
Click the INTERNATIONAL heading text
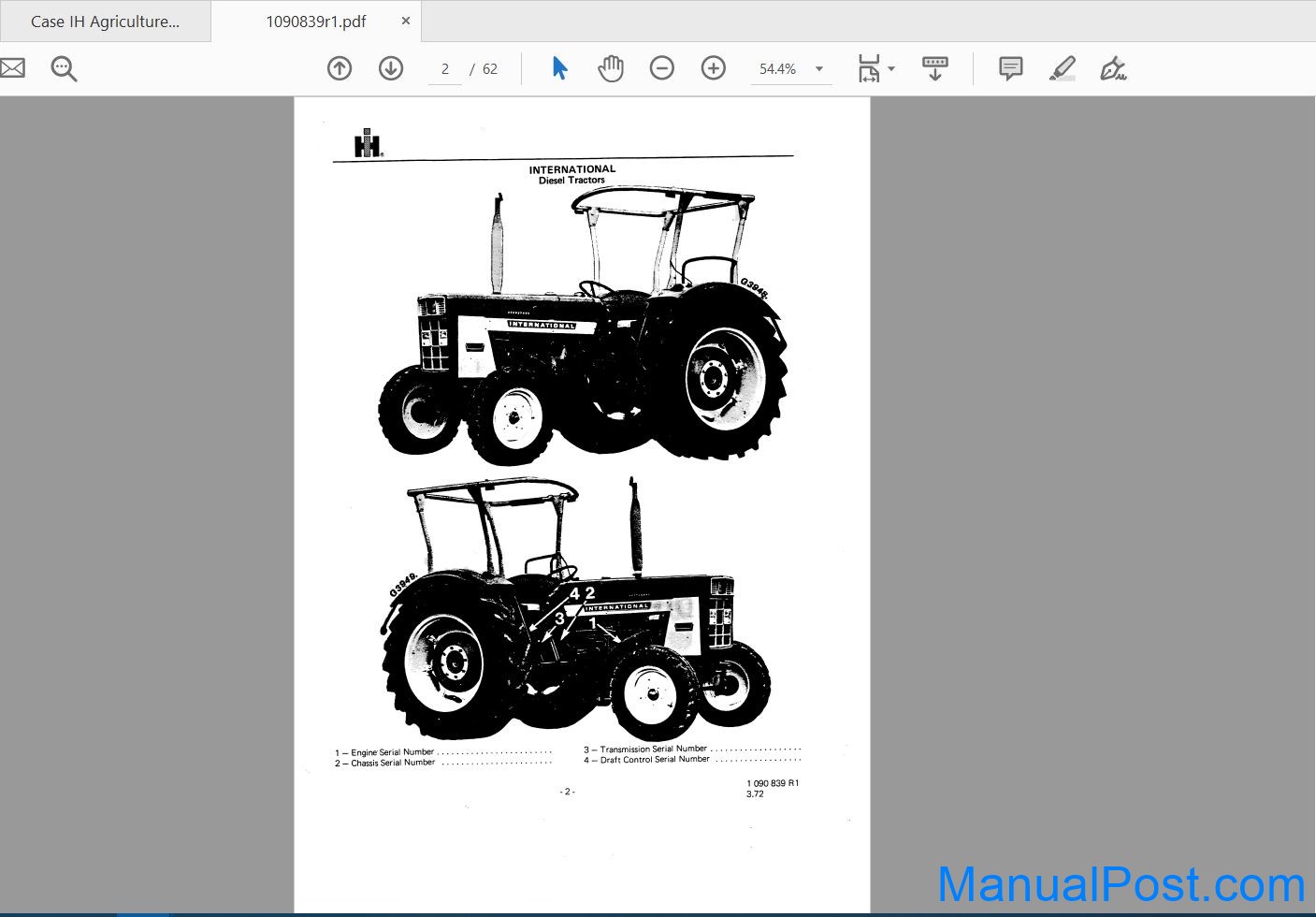coord(572,169)
